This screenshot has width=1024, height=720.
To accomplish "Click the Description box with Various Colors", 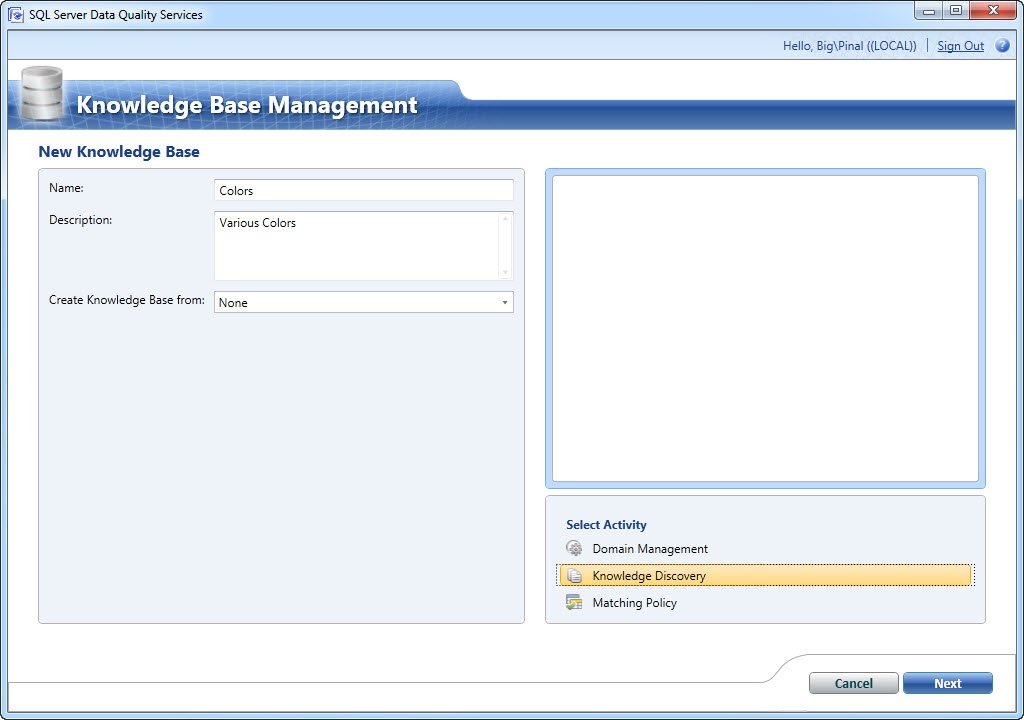I will 364,246.
